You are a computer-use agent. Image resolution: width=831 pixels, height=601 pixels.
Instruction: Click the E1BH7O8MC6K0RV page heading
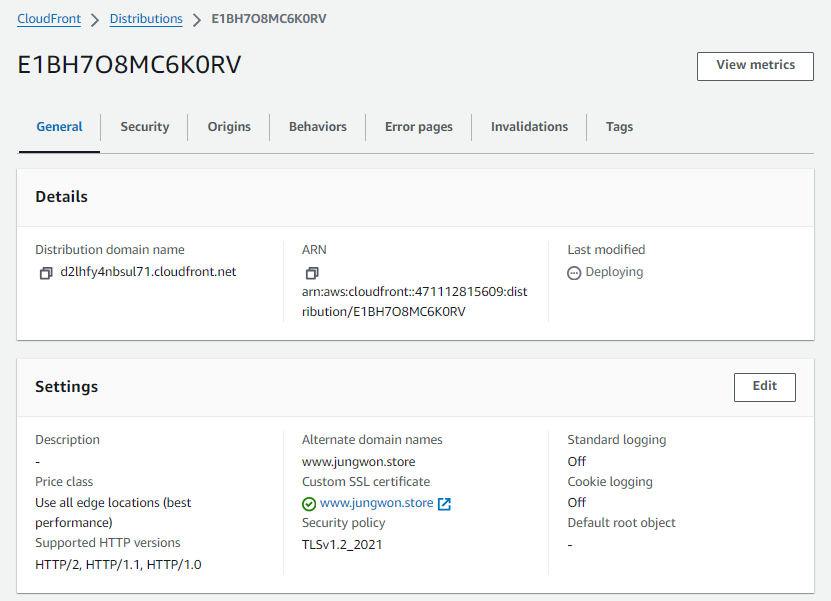point(129,65)
